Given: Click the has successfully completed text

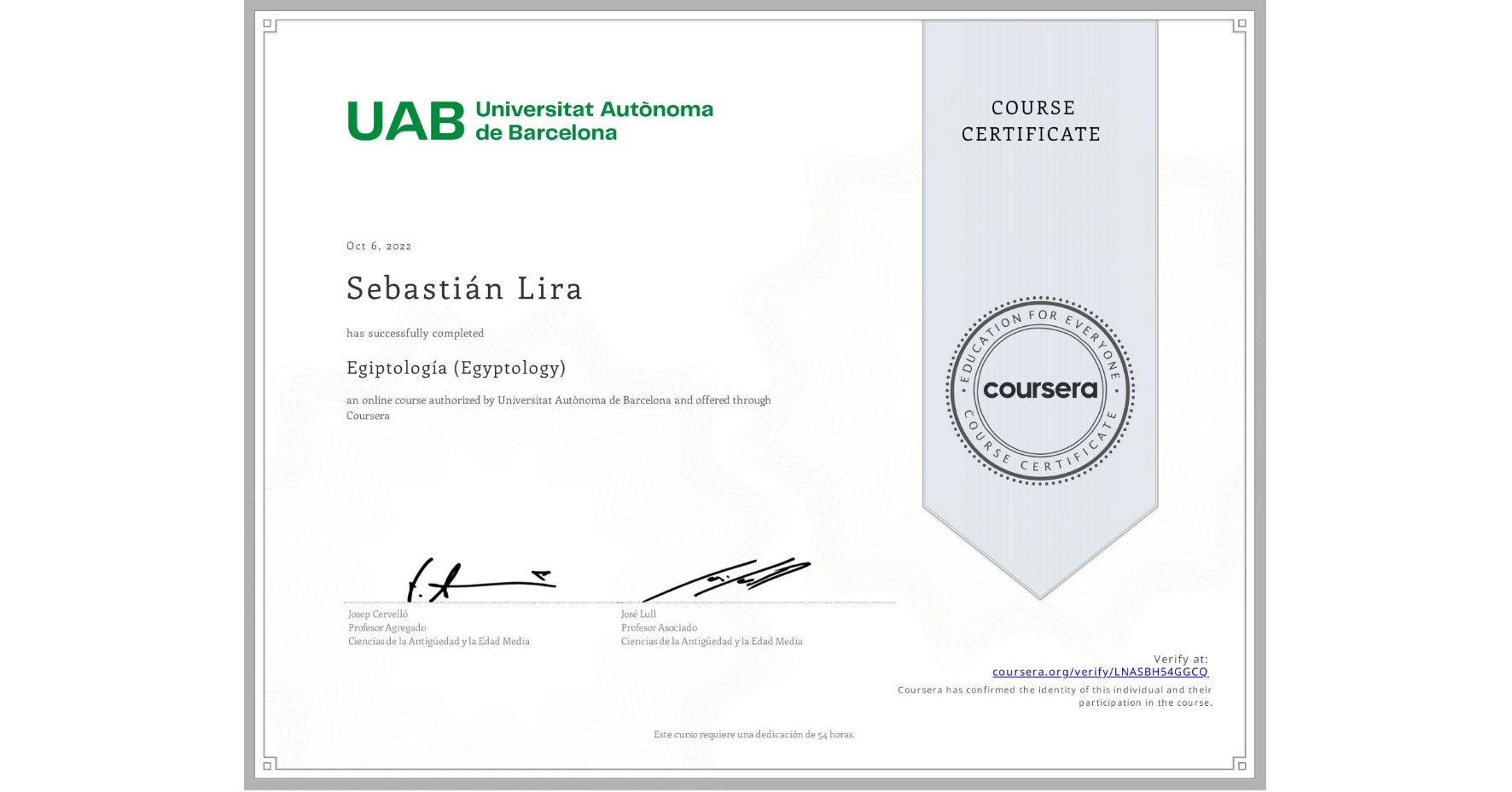Looking at the screenshot, I should tap(415, 333).
